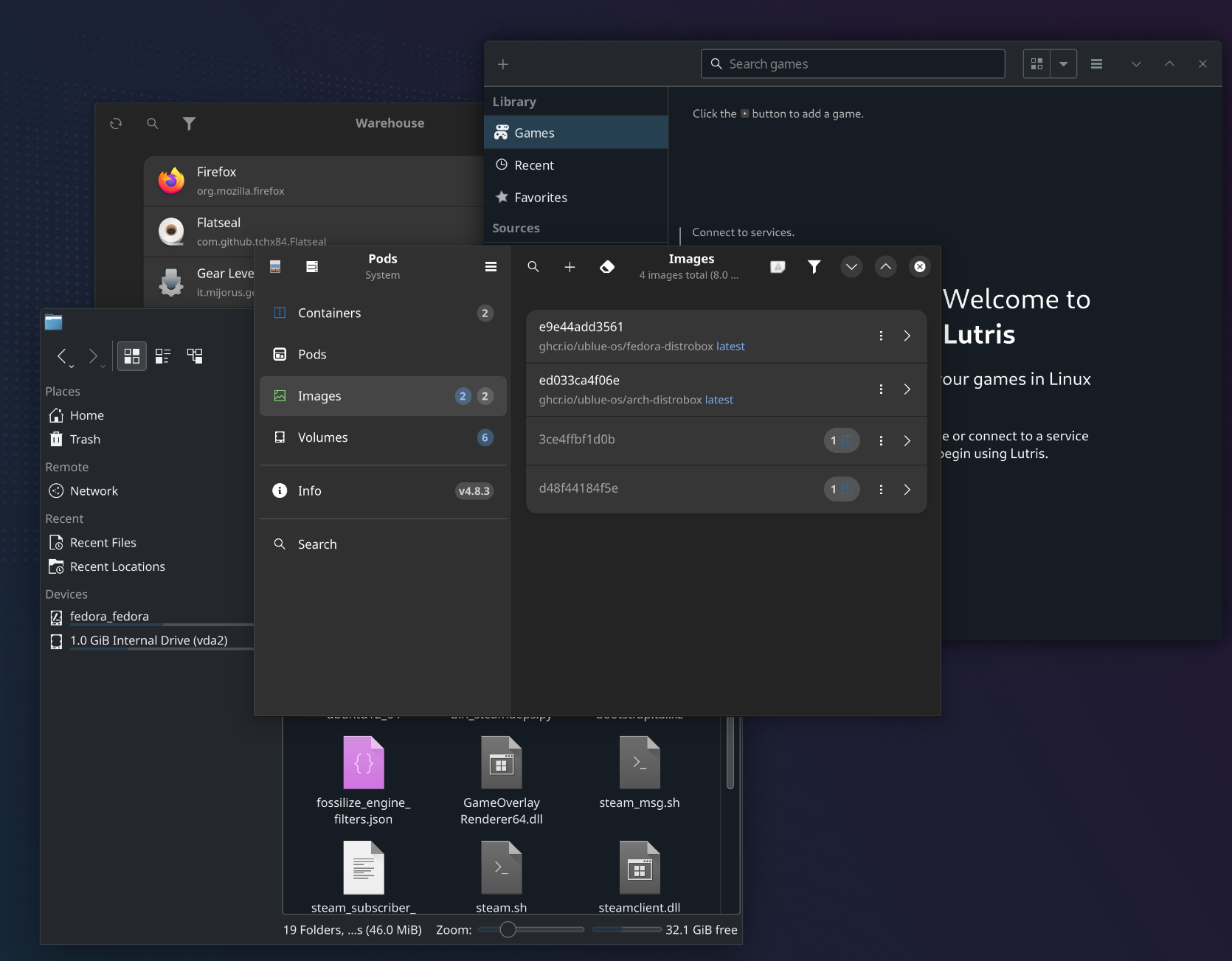Expand details chevron for image d48f44184f5e
This screenshot has width=1232, height=961.
tap(907, 490)
